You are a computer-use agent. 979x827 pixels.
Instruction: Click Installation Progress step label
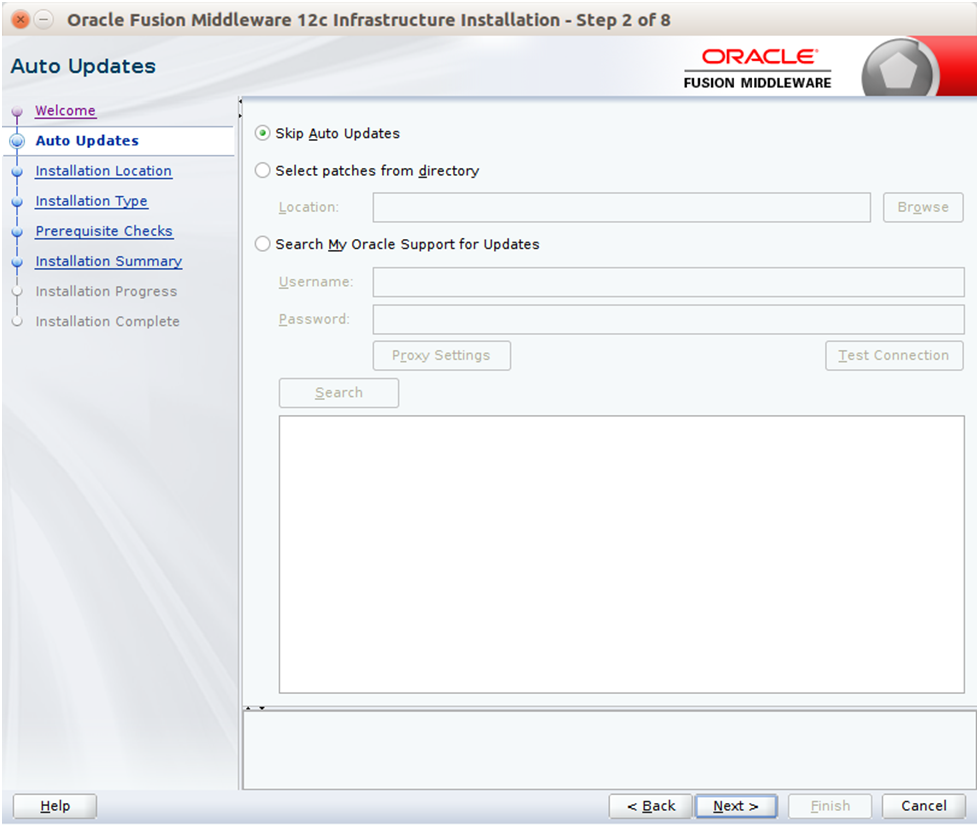pos(106,291)
